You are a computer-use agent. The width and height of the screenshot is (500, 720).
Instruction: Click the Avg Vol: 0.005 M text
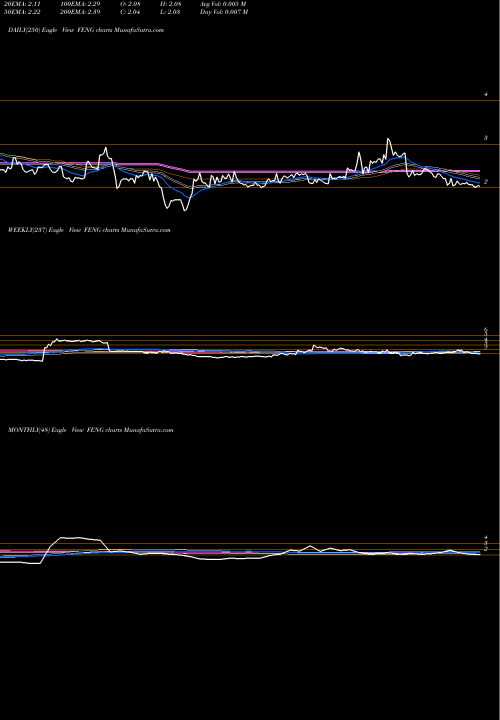(x=224, y=4)
